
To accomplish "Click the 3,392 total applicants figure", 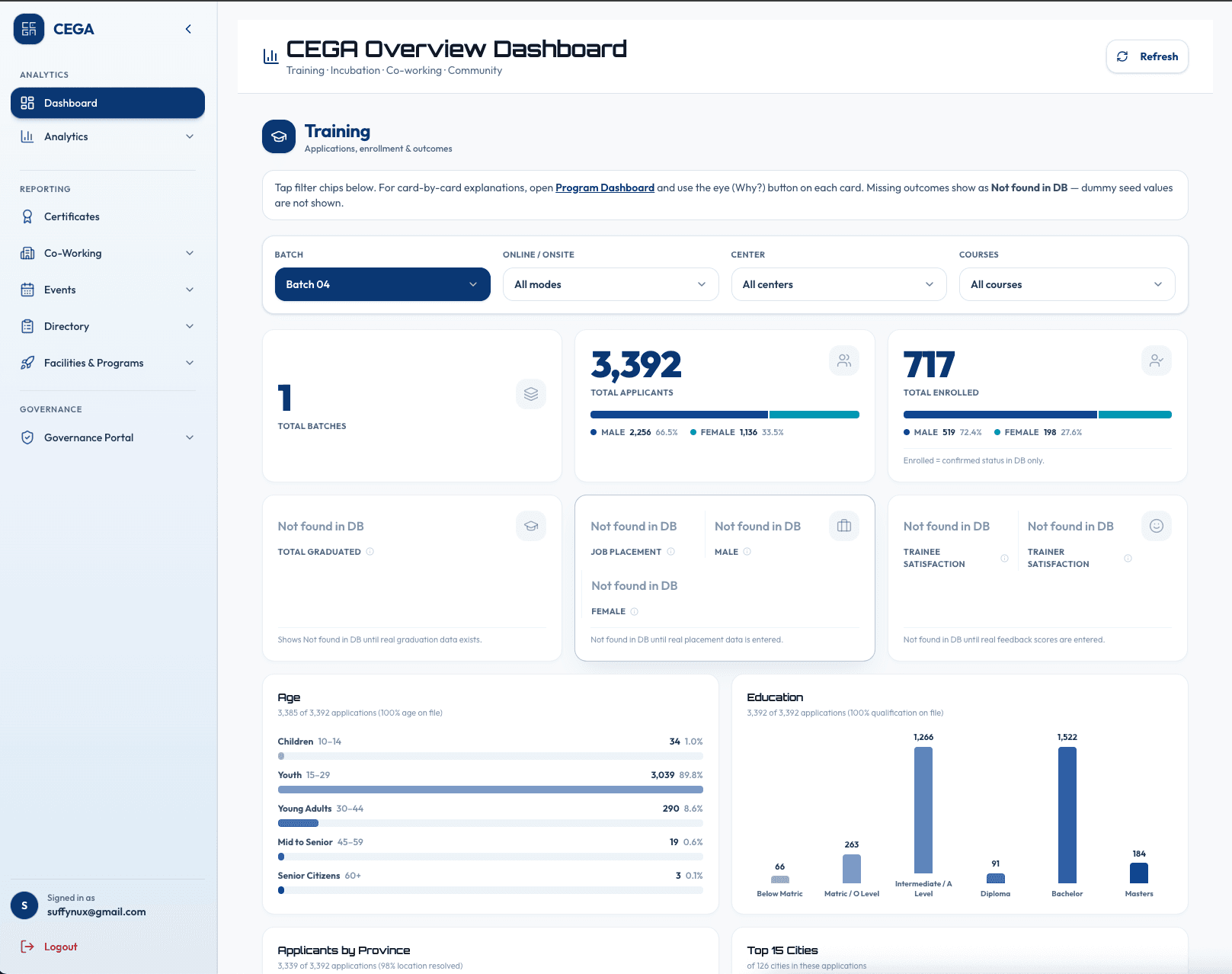I will [x=636, y=365].
